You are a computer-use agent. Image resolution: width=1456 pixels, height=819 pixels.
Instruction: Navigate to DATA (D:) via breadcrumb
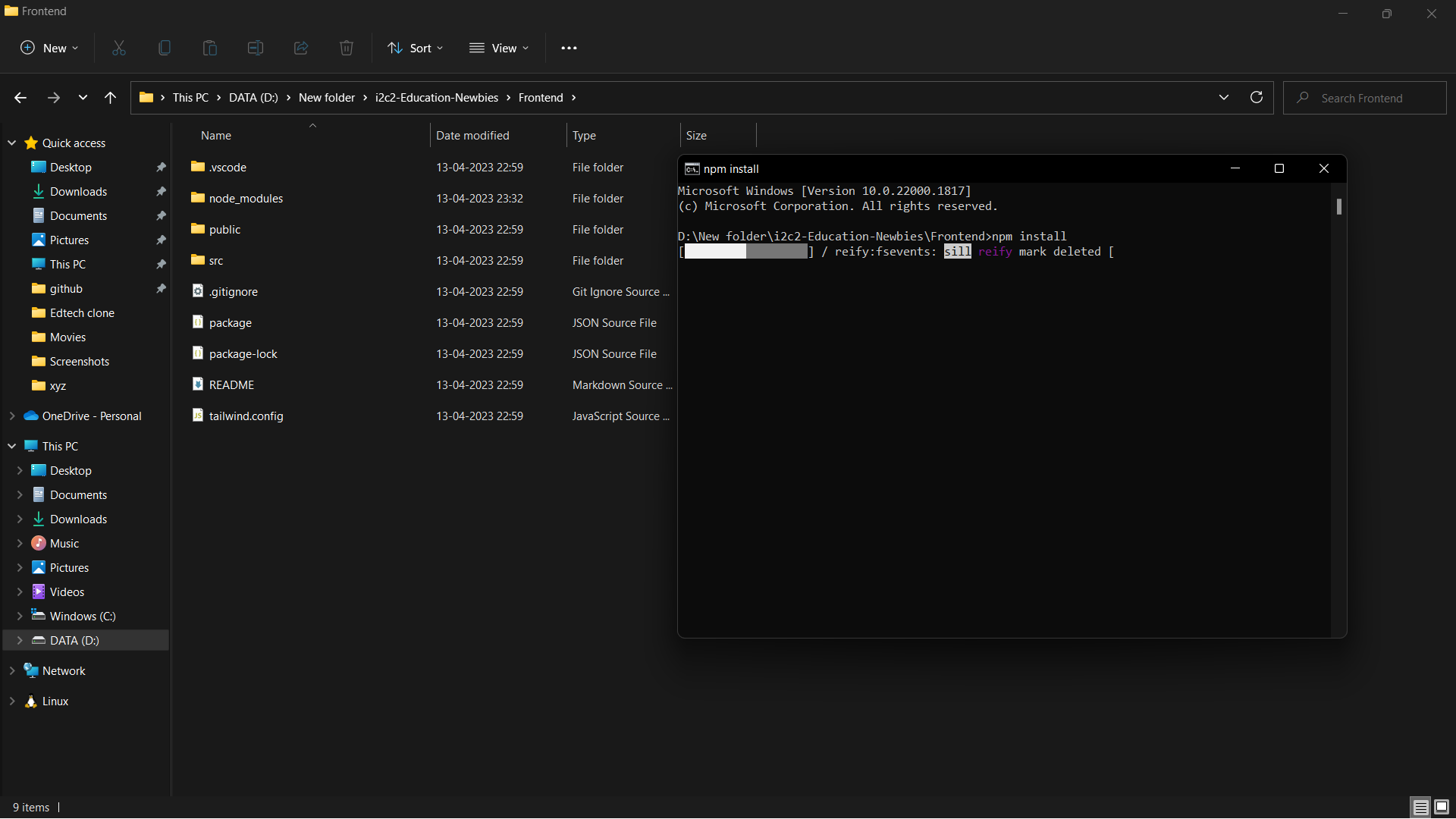253,98
